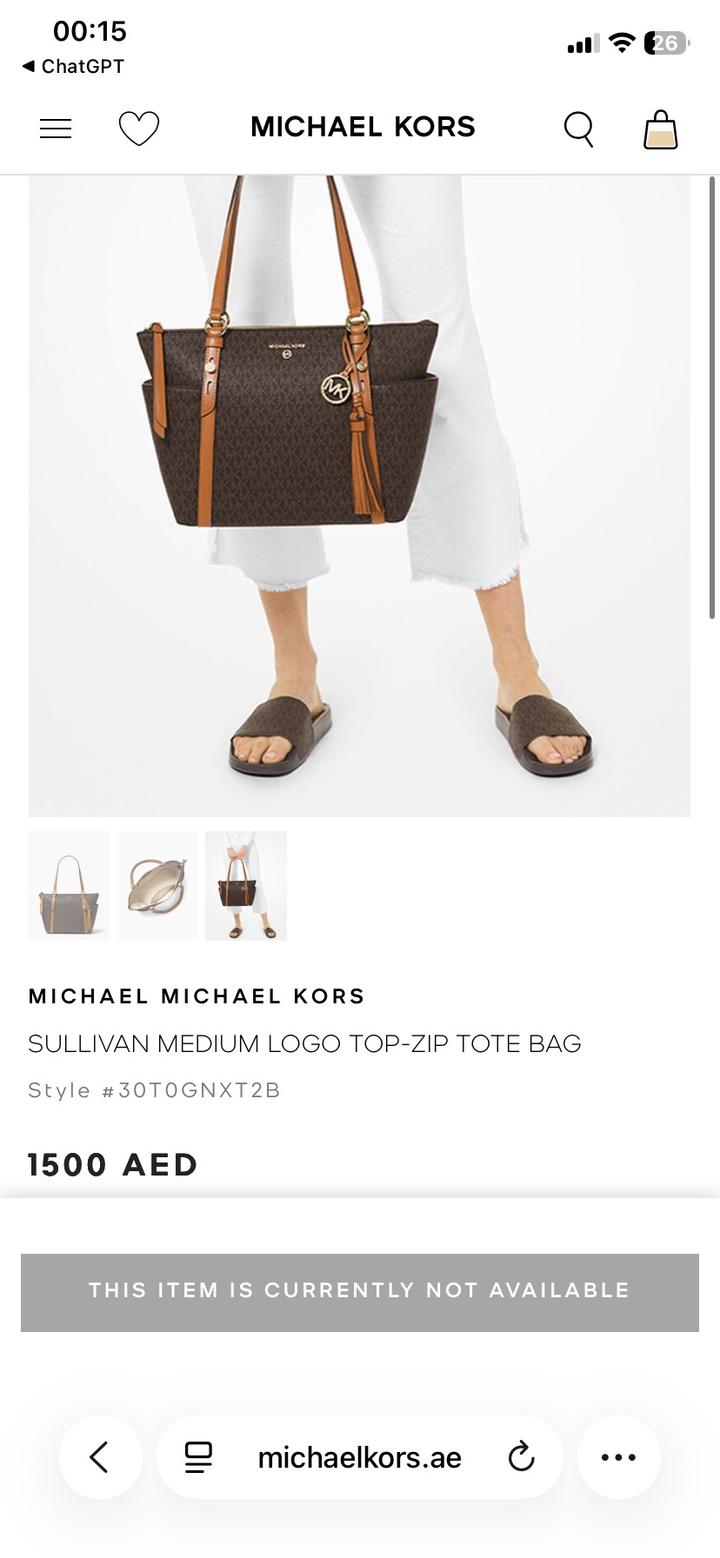Go back with browser back arrow
This screenshot has width=720, height=1558.
pyautogui.click(x=99, y=1457)
